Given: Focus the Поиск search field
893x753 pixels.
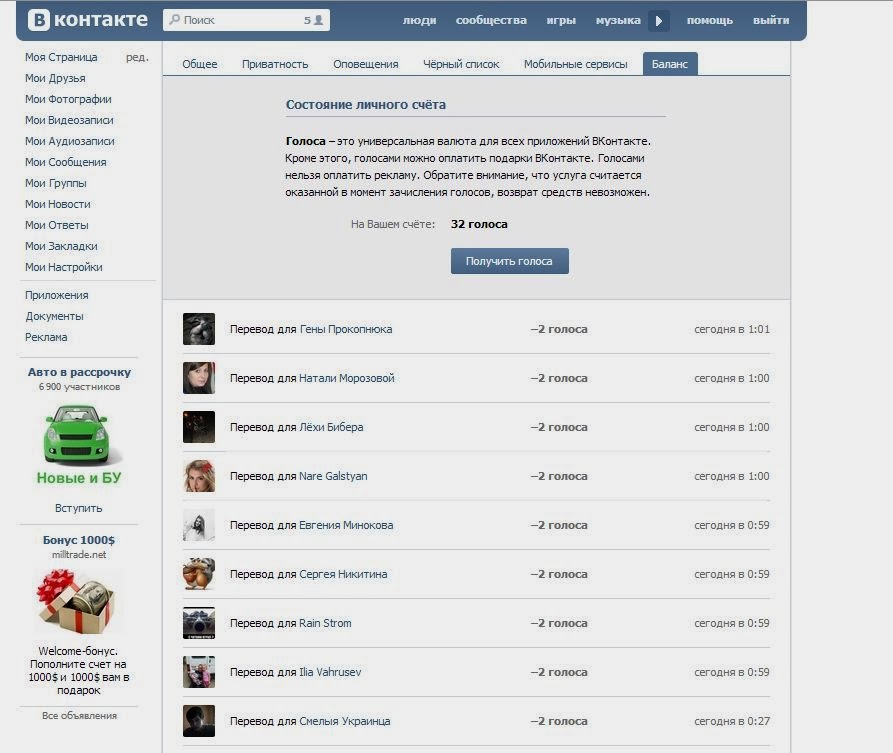Looking at the screenshot, I should 246,20.
